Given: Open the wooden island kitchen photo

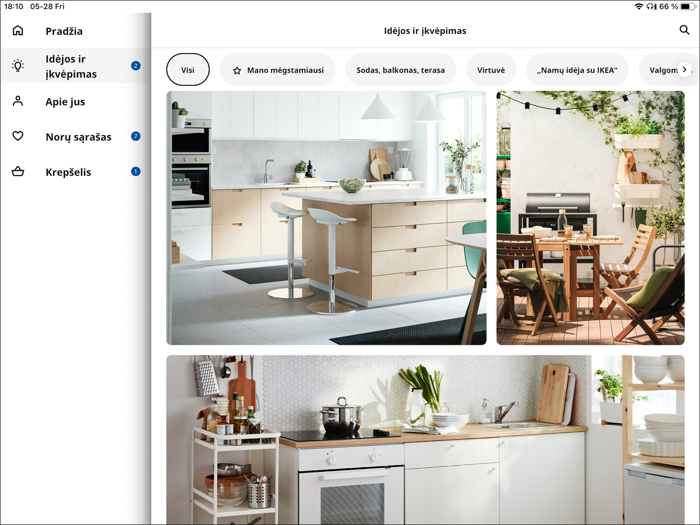Looking at the screenshot, I should pyautogui.click(x=326, y=218).
